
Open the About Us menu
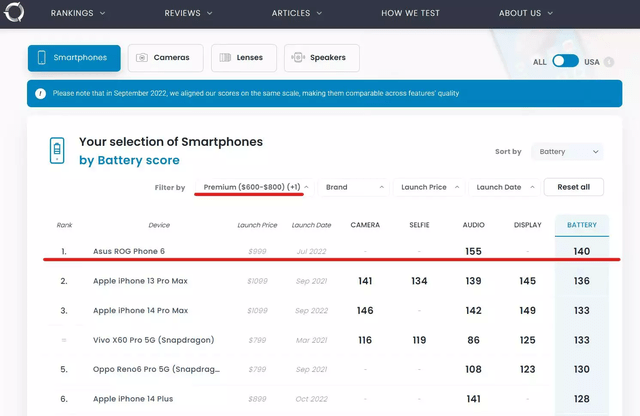pyautogui.click(x=526, y=13)
